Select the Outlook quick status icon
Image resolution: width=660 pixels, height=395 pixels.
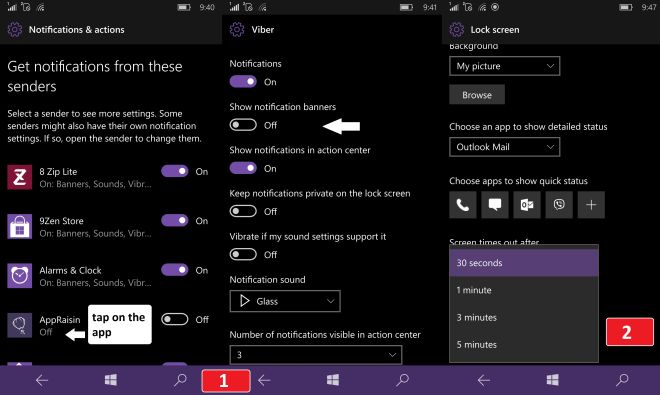click(527, 205)
